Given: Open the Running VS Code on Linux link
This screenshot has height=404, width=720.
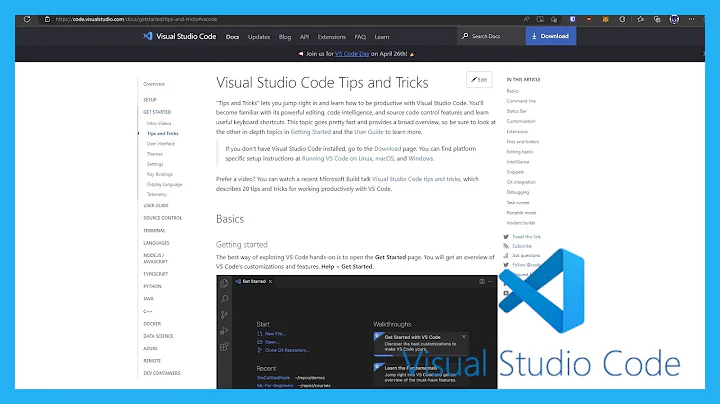Looking at the screenshot, I should 337,158.
